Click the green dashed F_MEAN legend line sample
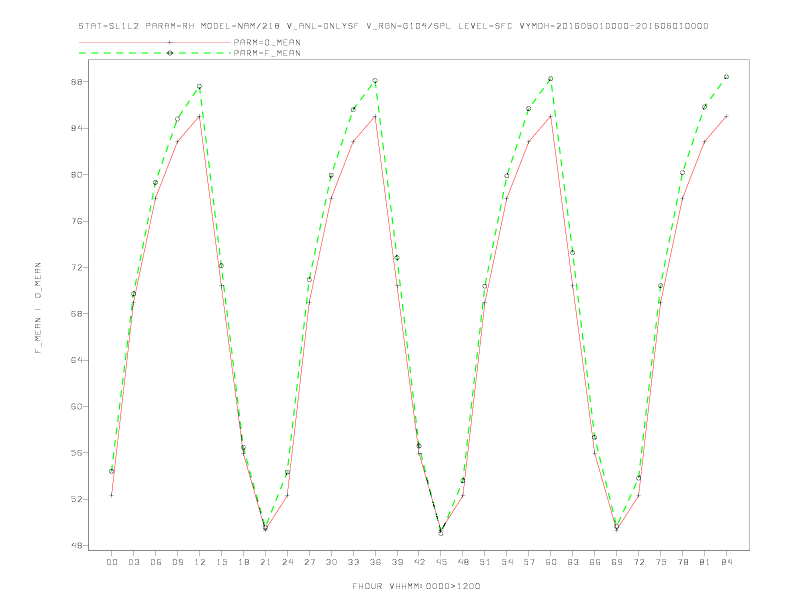The image size is (792, 612). [x=155, y=53]
